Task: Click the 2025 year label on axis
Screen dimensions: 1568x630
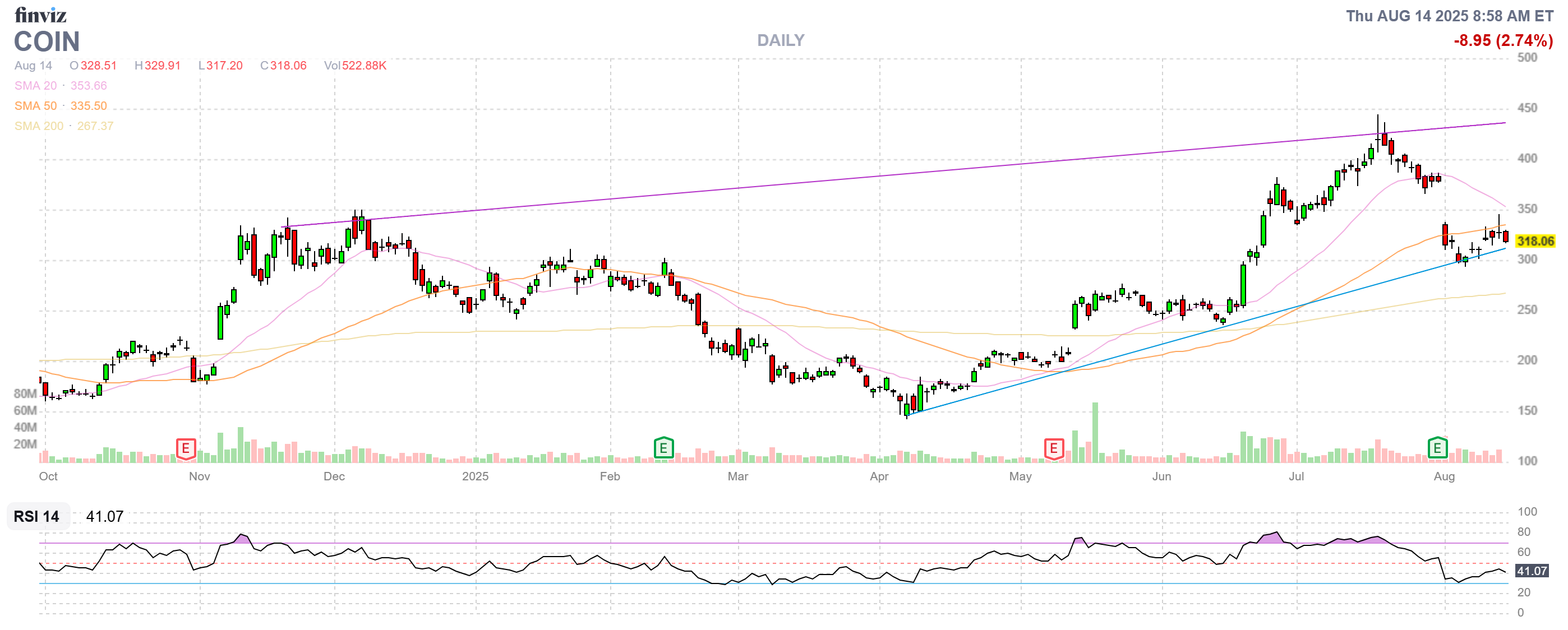Action: point(475,476)
